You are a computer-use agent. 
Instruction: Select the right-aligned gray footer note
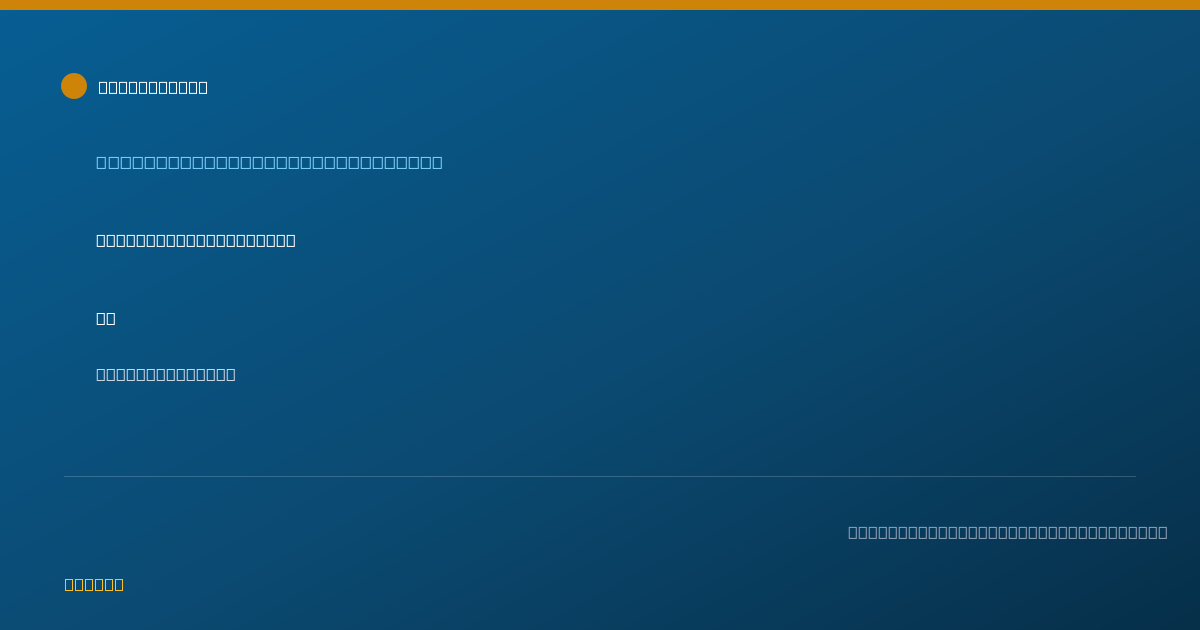click(x=1008, y=532)
